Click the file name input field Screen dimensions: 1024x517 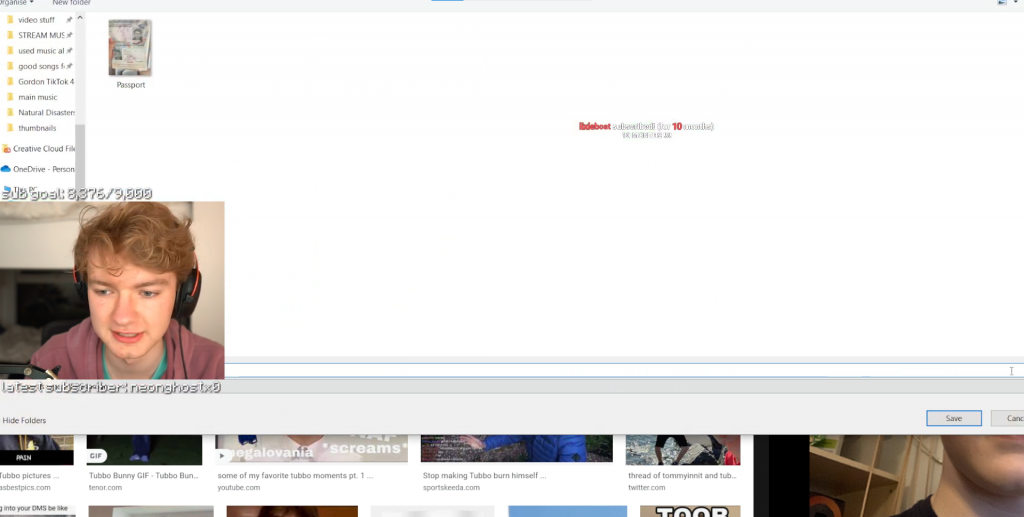[x=624, y=371]
